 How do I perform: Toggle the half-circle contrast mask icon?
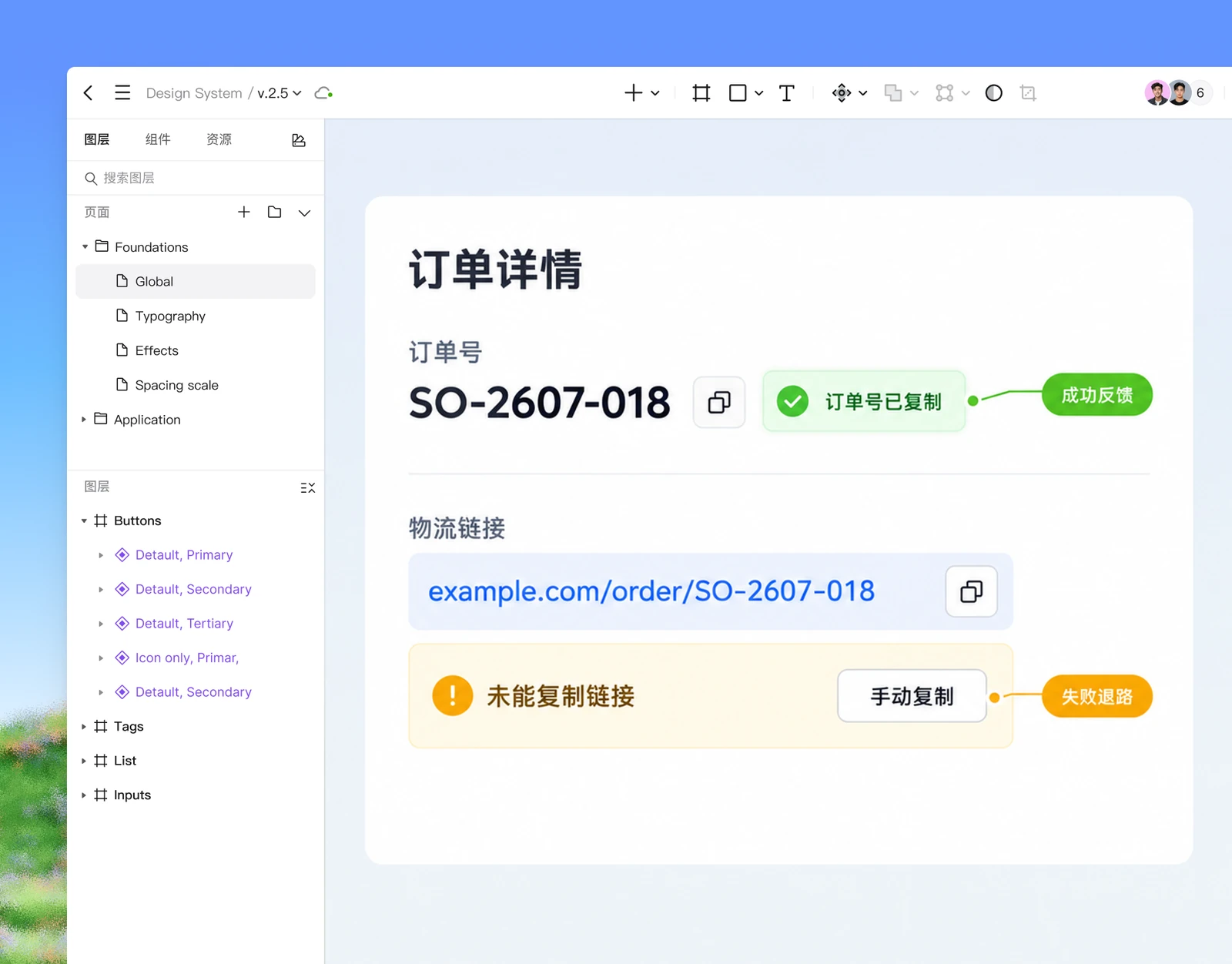[994, 93]
